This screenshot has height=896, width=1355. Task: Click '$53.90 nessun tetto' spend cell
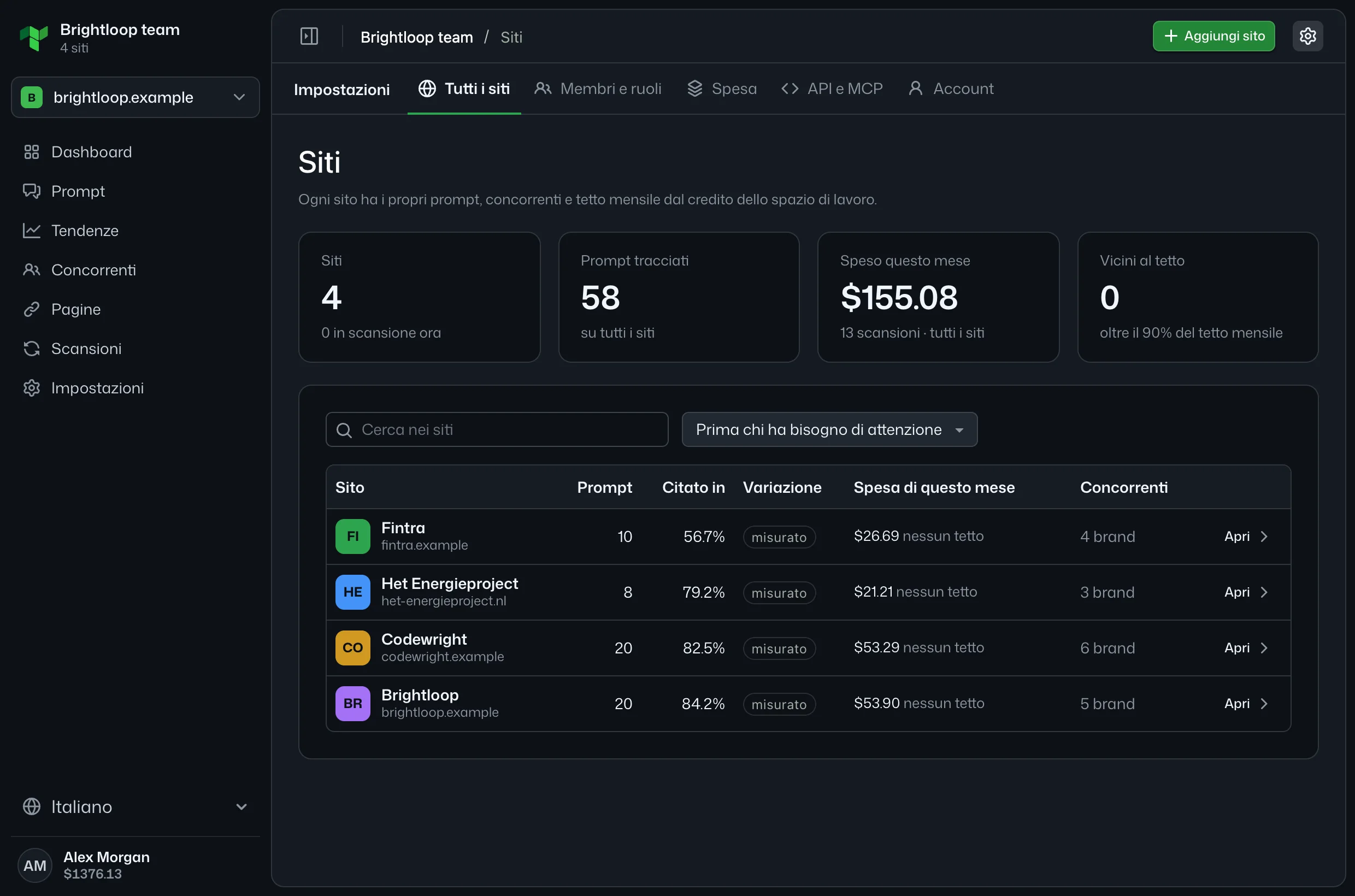coord(919,704)
